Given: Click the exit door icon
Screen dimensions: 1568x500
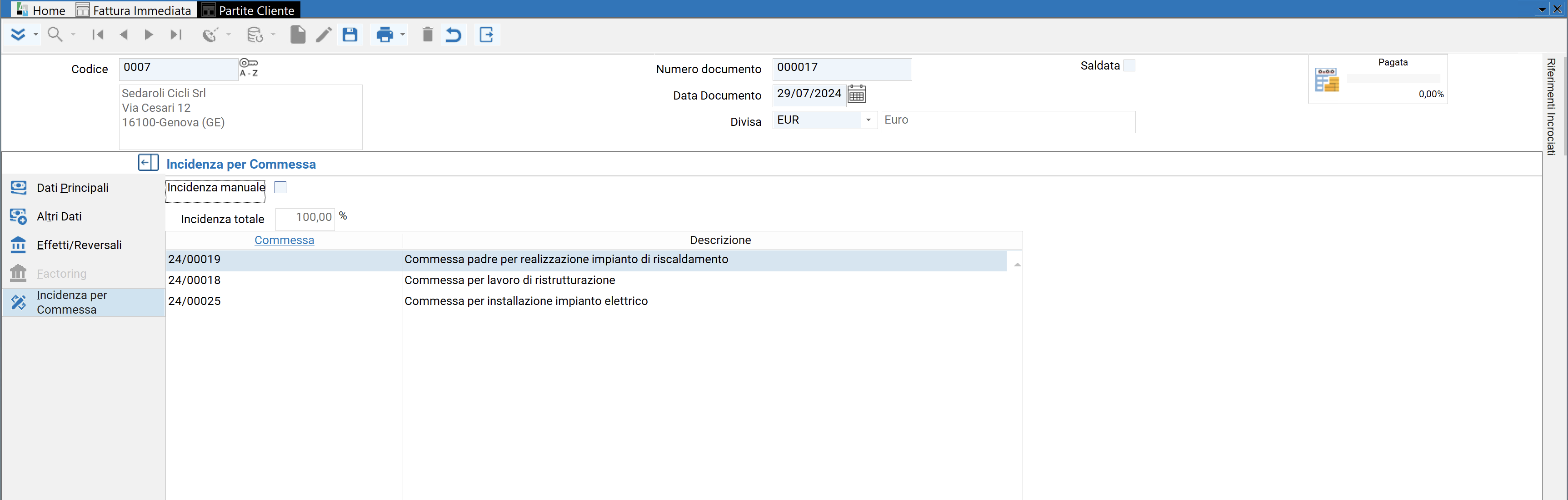Looking at the screenshot, I should (x=486, y=35).
